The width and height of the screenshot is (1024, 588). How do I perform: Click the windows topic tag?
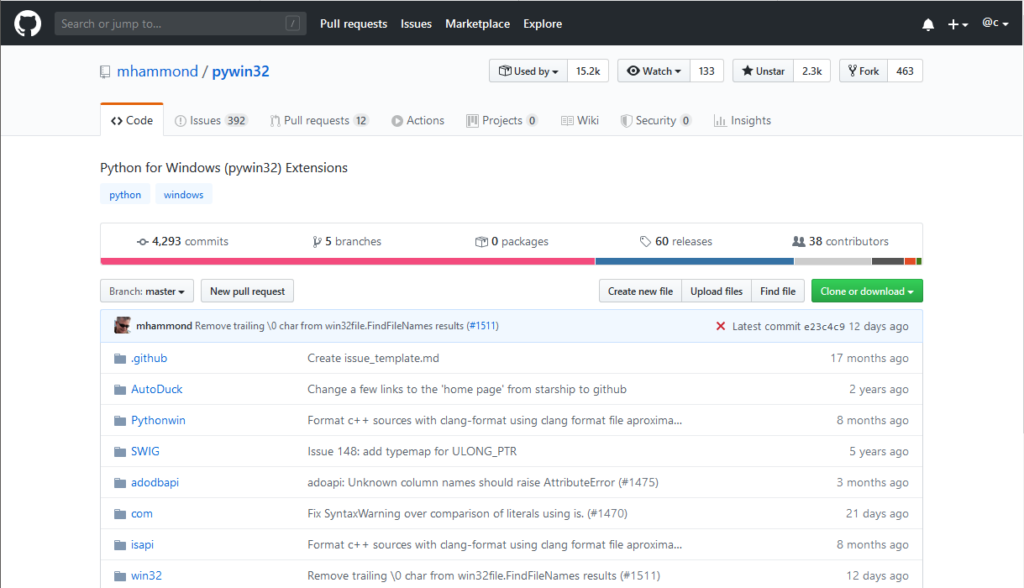(184, 195)
